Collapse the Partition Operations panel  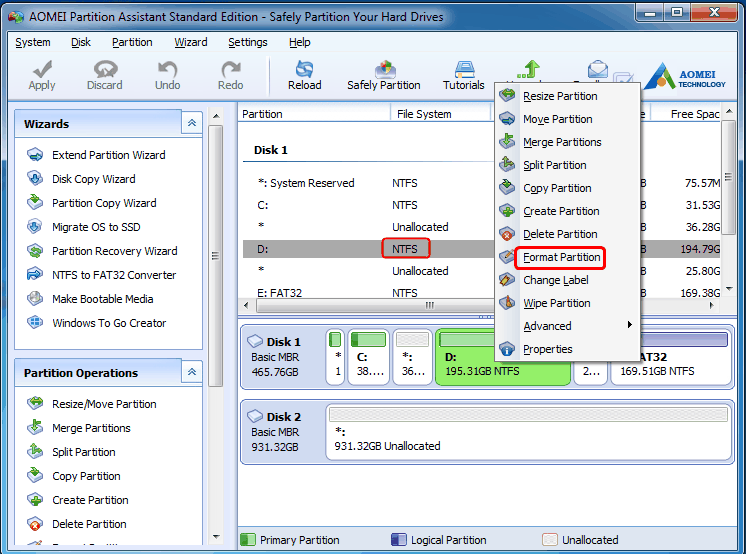[192, 372]
